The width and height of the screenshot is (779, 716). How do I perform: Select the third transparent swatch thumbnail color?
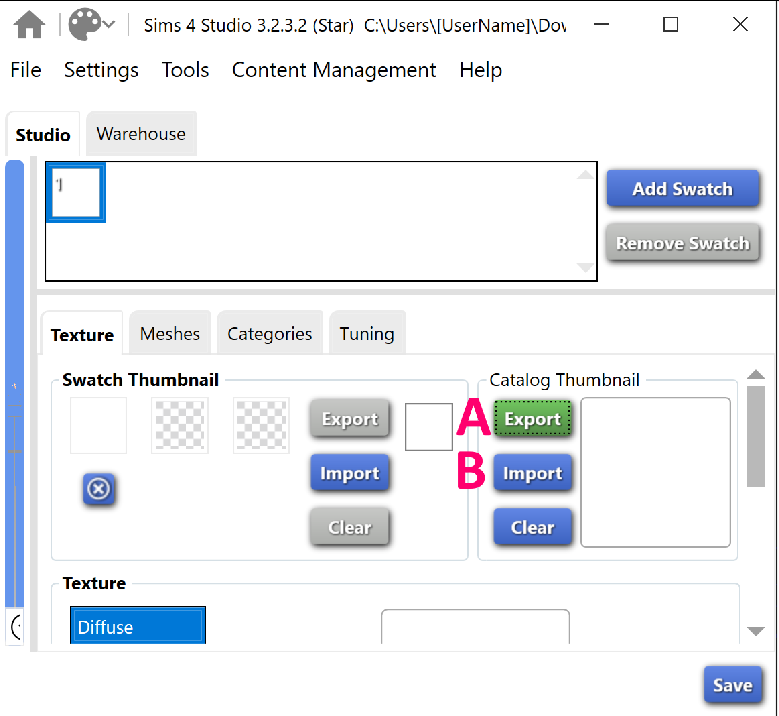click(261, 425)
